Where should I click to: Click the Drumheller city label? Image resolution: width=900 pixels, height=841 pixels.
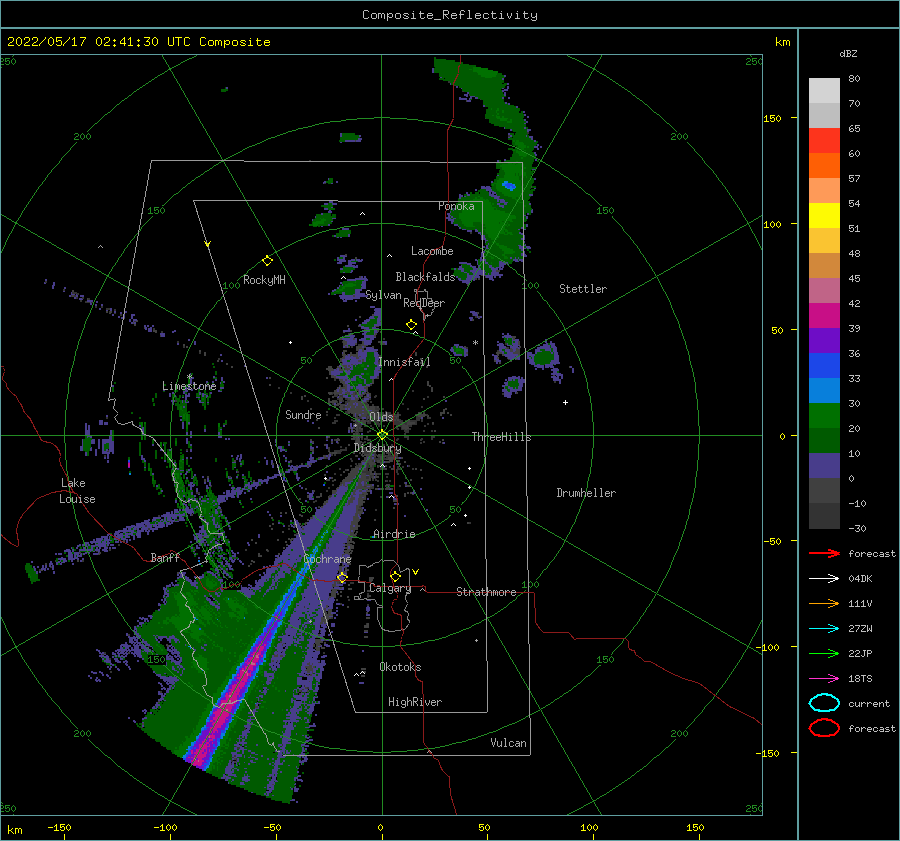[x=586, y=493]
